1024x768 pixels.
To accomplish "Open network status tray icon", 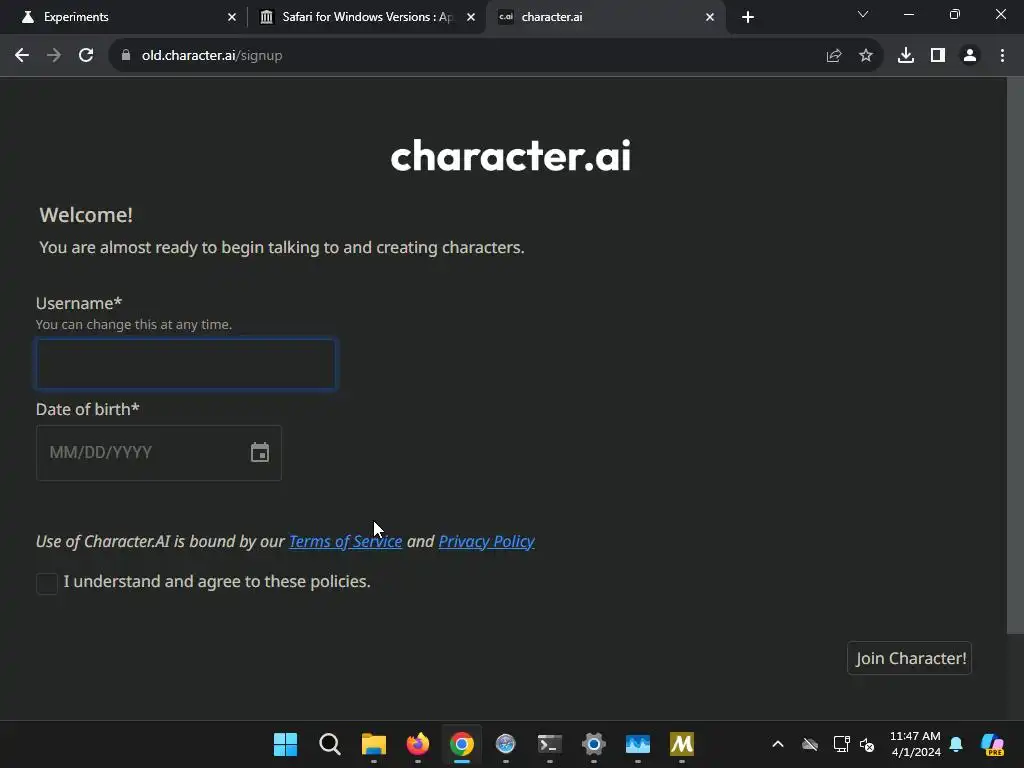I will click(841, 744).
